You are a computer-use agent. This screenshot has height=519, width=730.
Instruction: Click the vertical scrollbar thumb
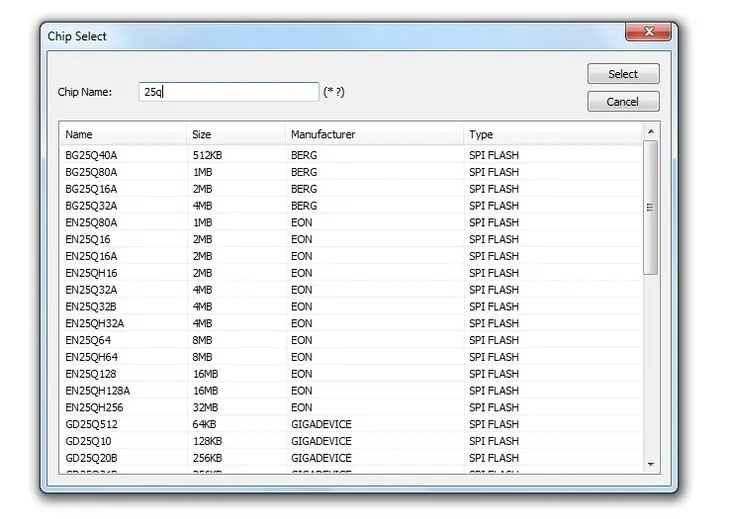click(650, 208)
